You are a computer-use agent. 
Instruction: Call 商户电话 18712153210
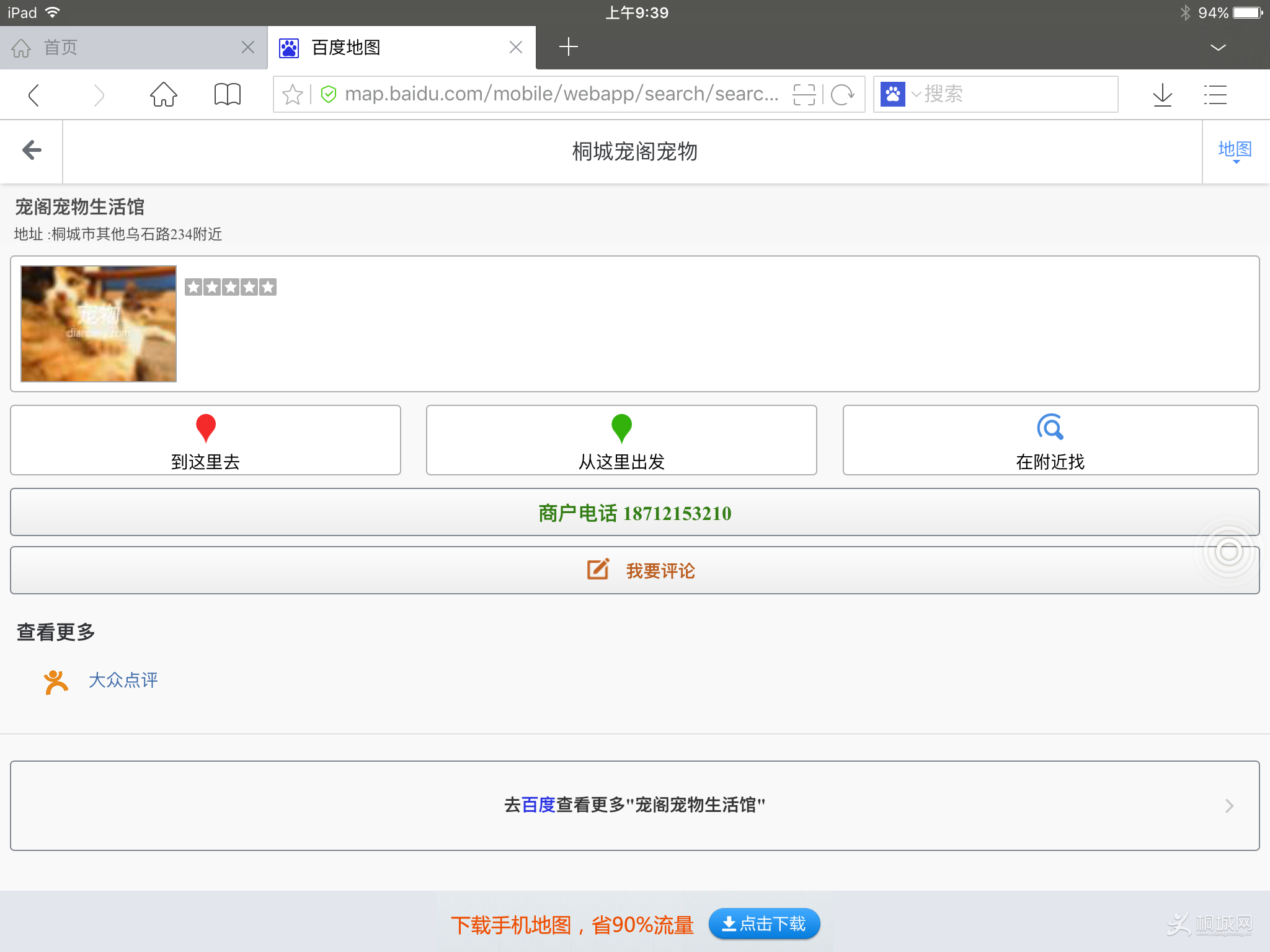tap(635, 512)
